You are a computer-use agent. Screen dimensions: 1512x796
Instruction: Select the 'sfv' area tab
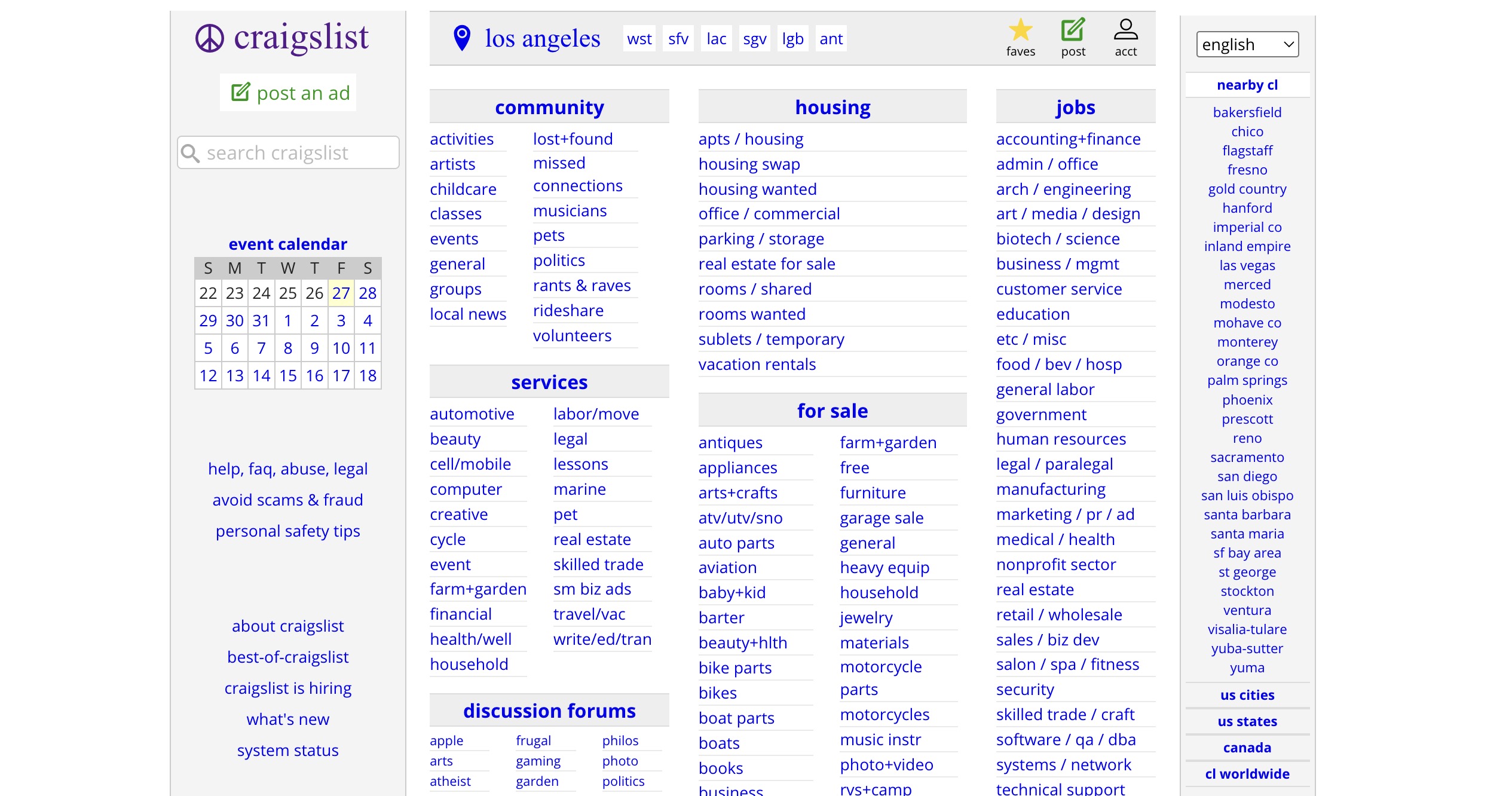tap(678, 39)
